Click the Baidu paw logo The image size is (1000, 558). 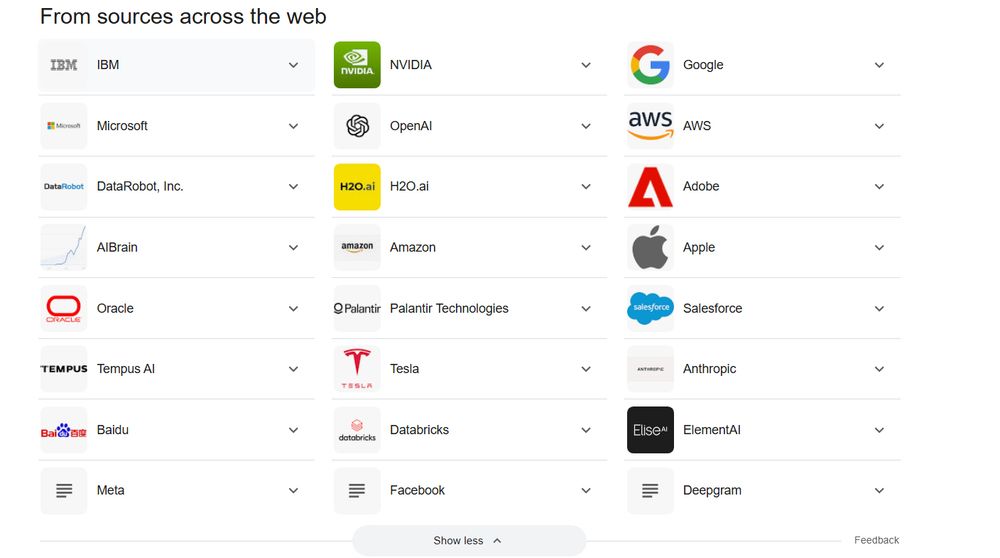point(64,430)
